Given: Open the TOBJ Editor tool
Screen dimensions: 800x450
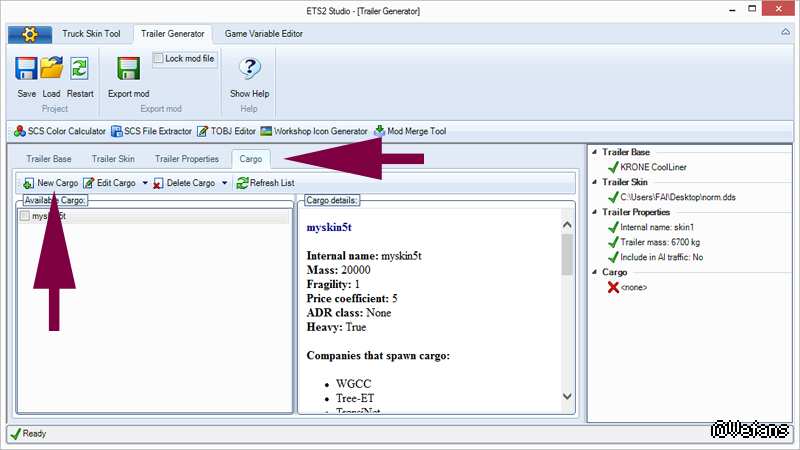Looking at the screenshot, I should (226, 131).
